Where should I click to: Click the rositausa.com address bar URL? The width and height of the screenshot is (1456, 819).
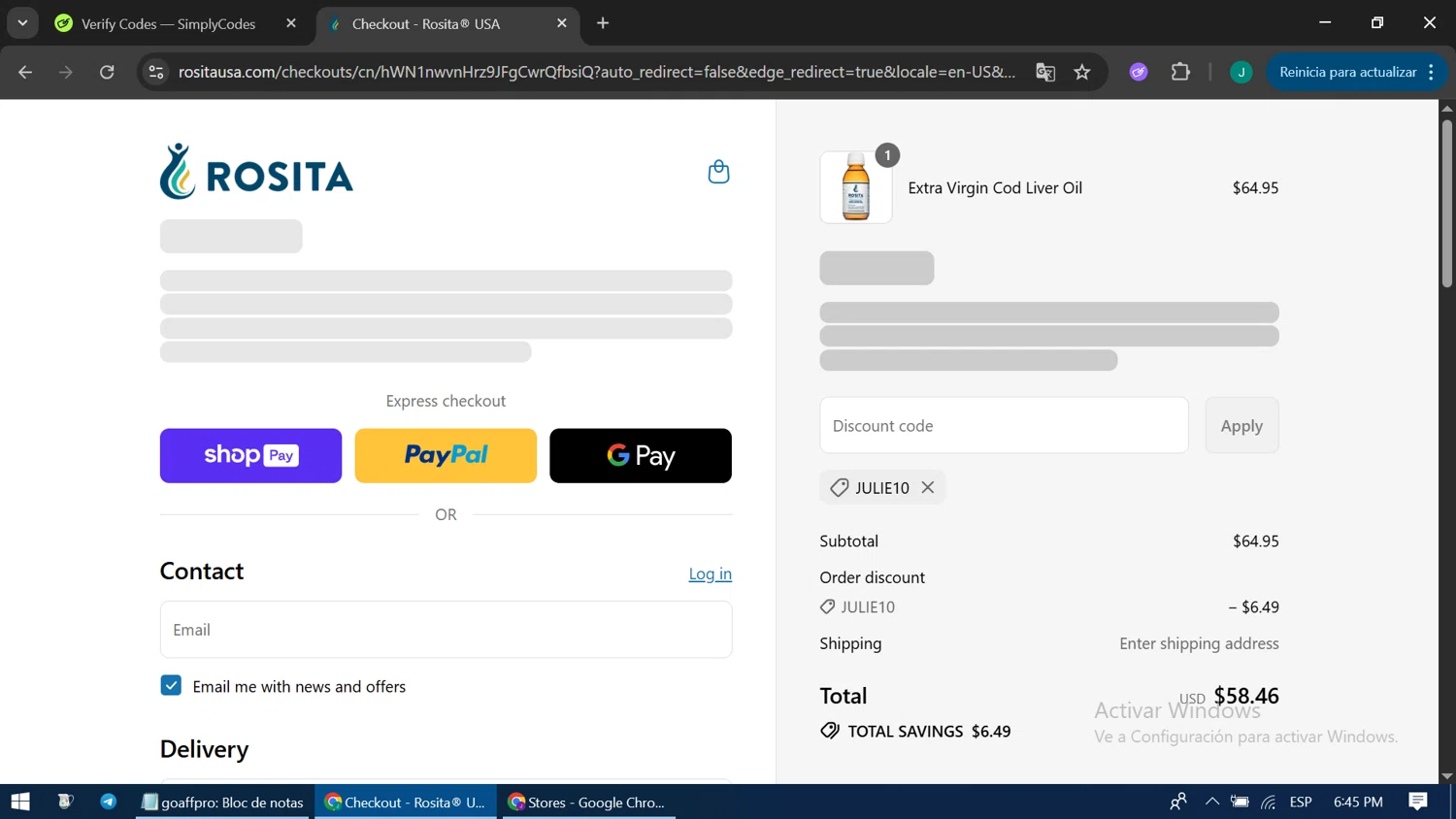pos(597,72)
